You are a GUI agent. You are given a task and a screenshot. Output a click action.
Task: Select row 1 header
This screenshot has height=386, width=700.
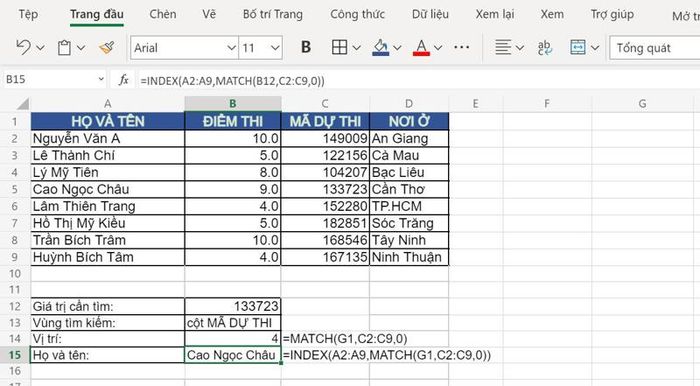(15, 121)
